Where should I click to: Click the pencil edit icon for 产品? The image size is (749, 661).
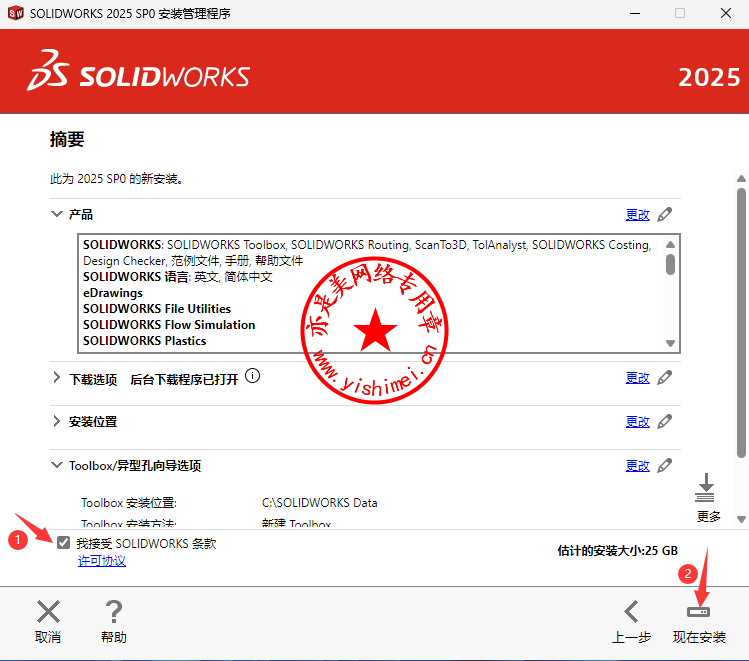click(x=664, y=214)
